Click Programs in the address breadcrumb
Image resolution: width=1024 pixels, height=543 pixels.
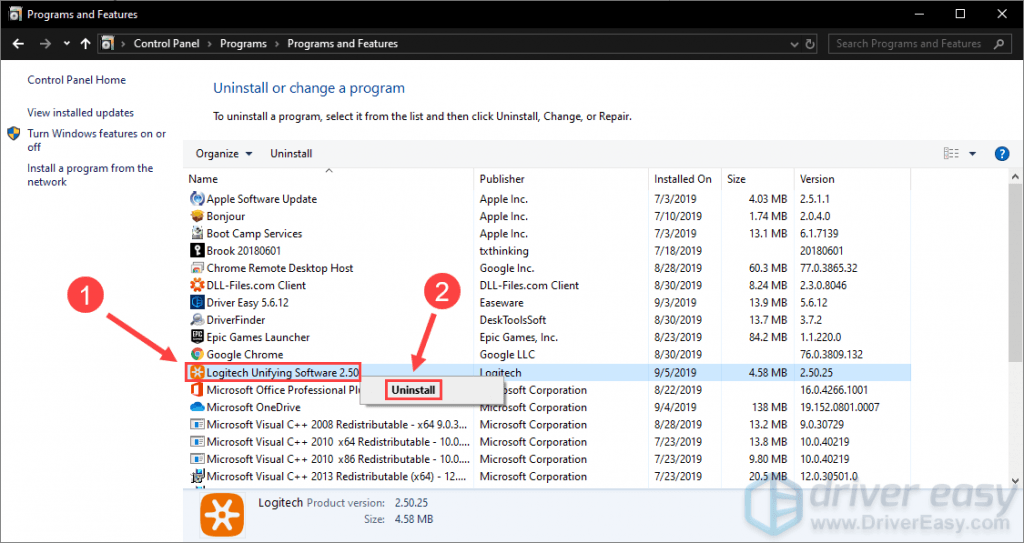243,44
